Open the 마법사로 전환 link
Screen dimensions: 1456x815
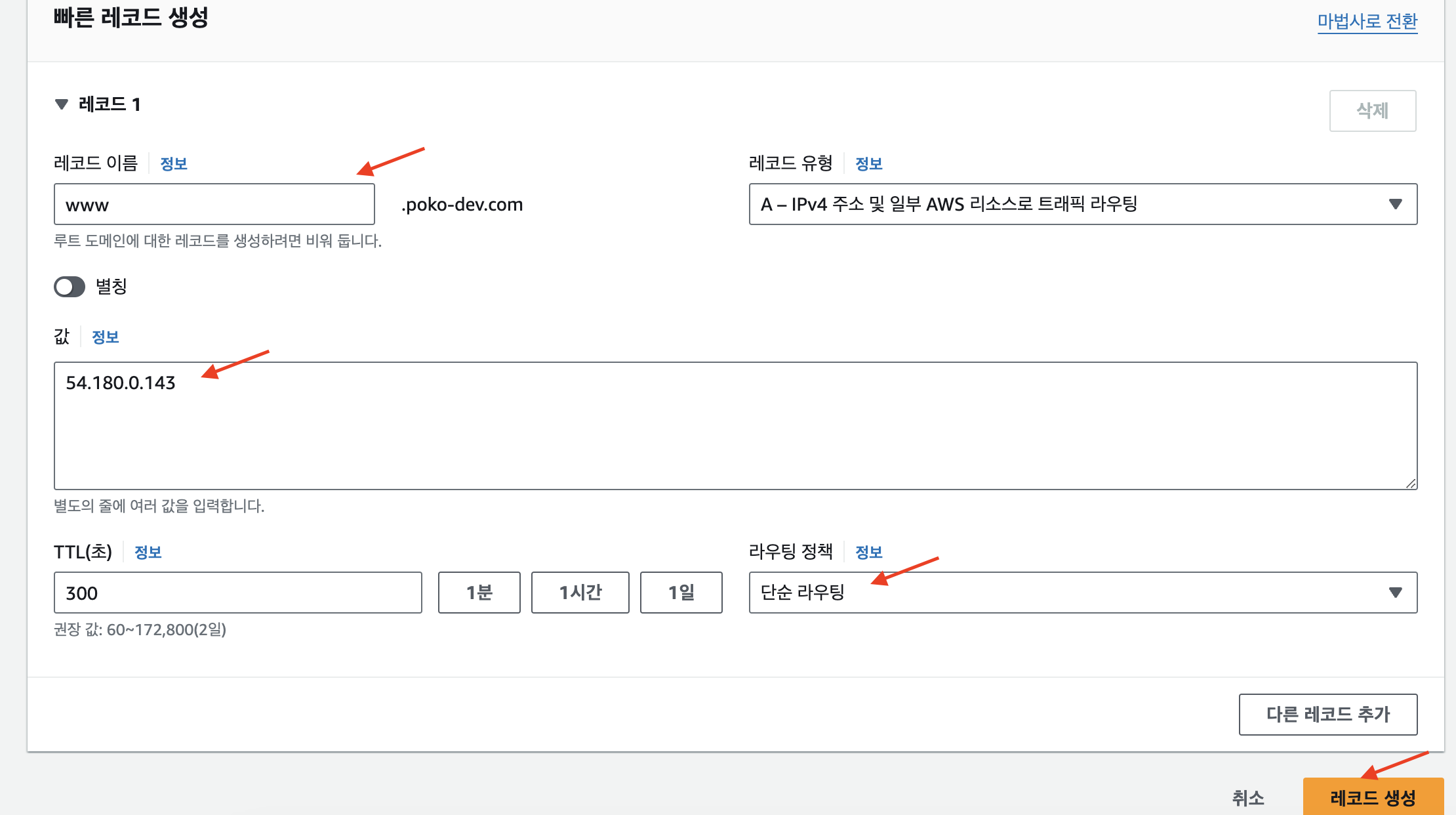1367,22
